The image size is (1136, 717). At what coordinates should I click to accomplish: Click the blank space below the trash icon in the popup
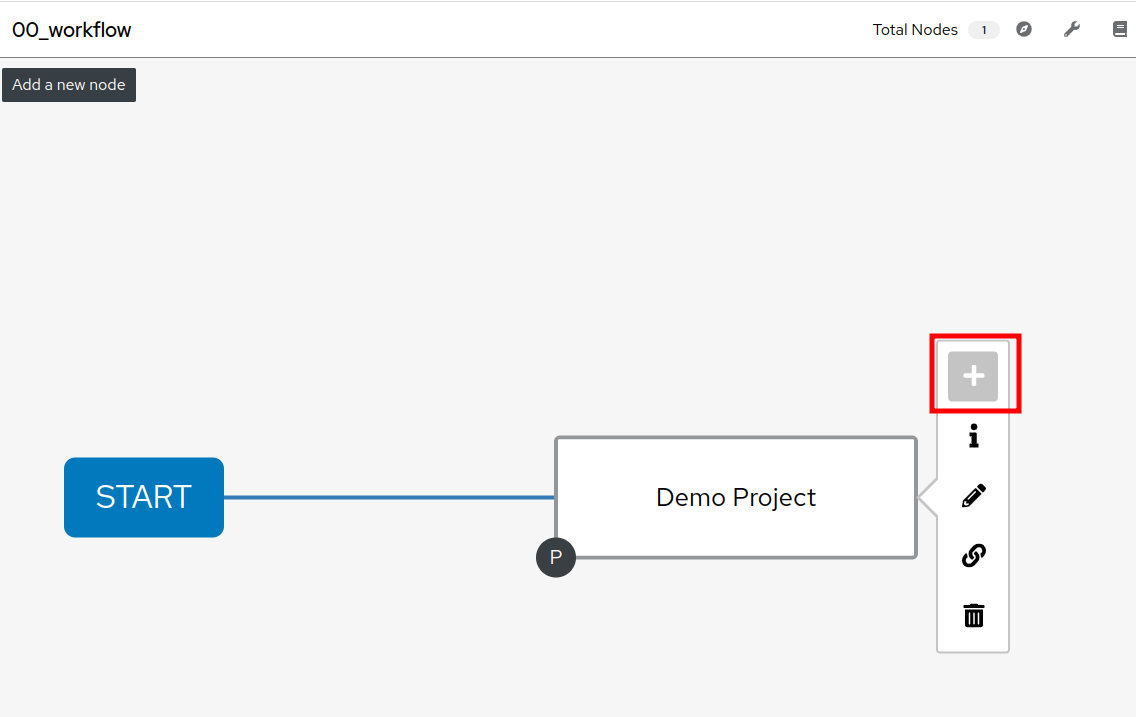[x=973, y=641]
